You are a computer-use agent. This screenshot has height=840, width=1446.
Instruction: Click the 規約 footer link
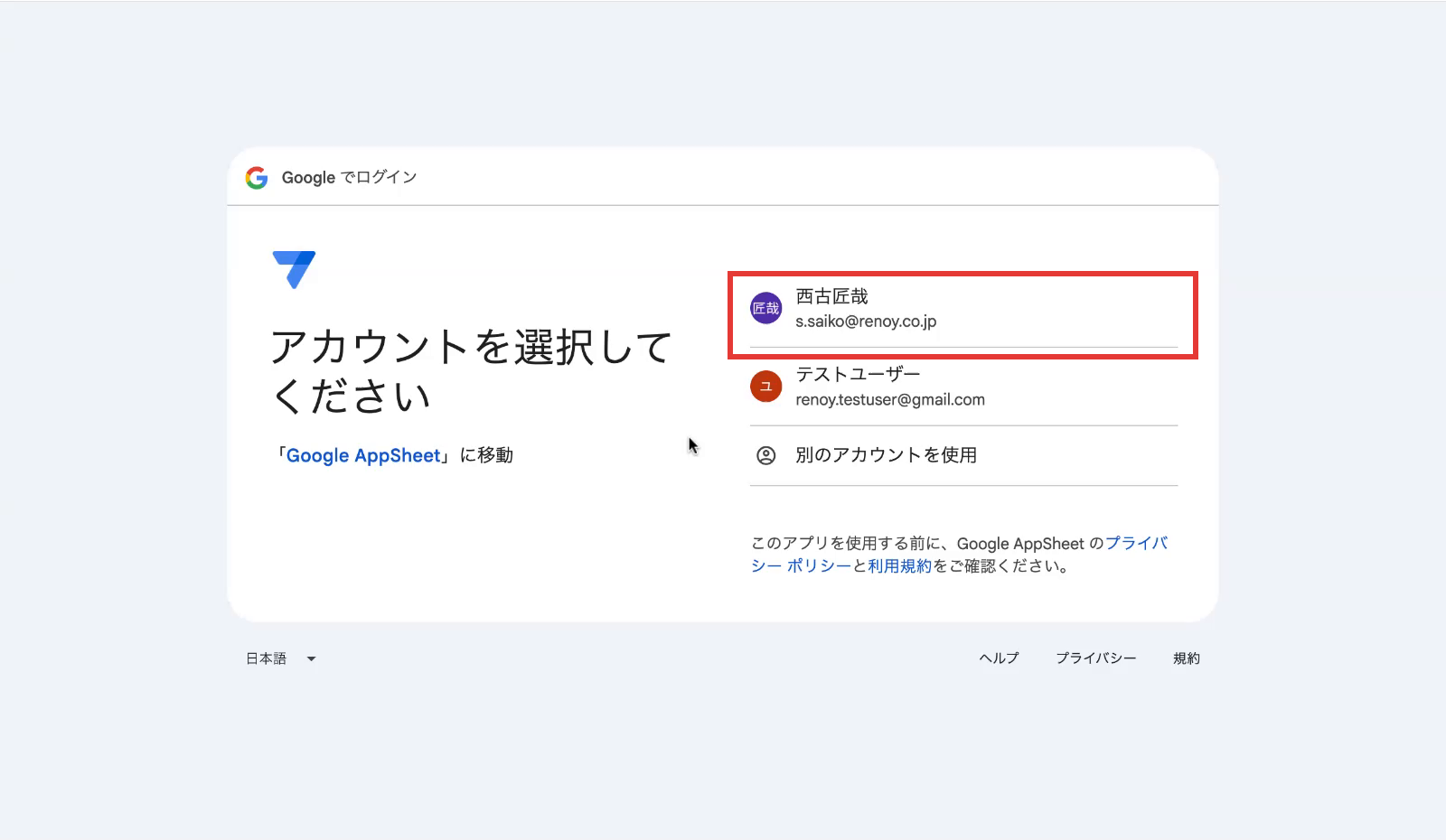point(1187,658)
